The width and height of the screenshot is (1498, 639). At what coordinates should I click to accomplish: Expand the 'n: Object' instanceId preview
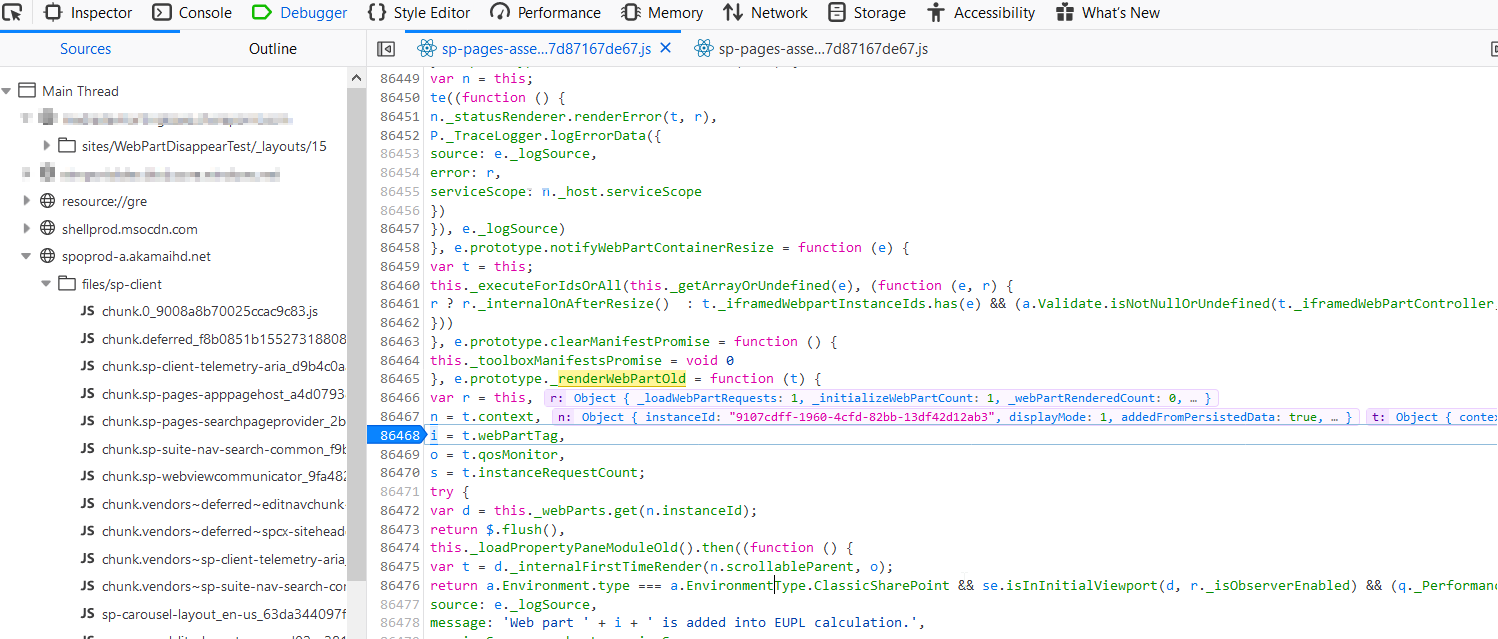click(954, 417)
